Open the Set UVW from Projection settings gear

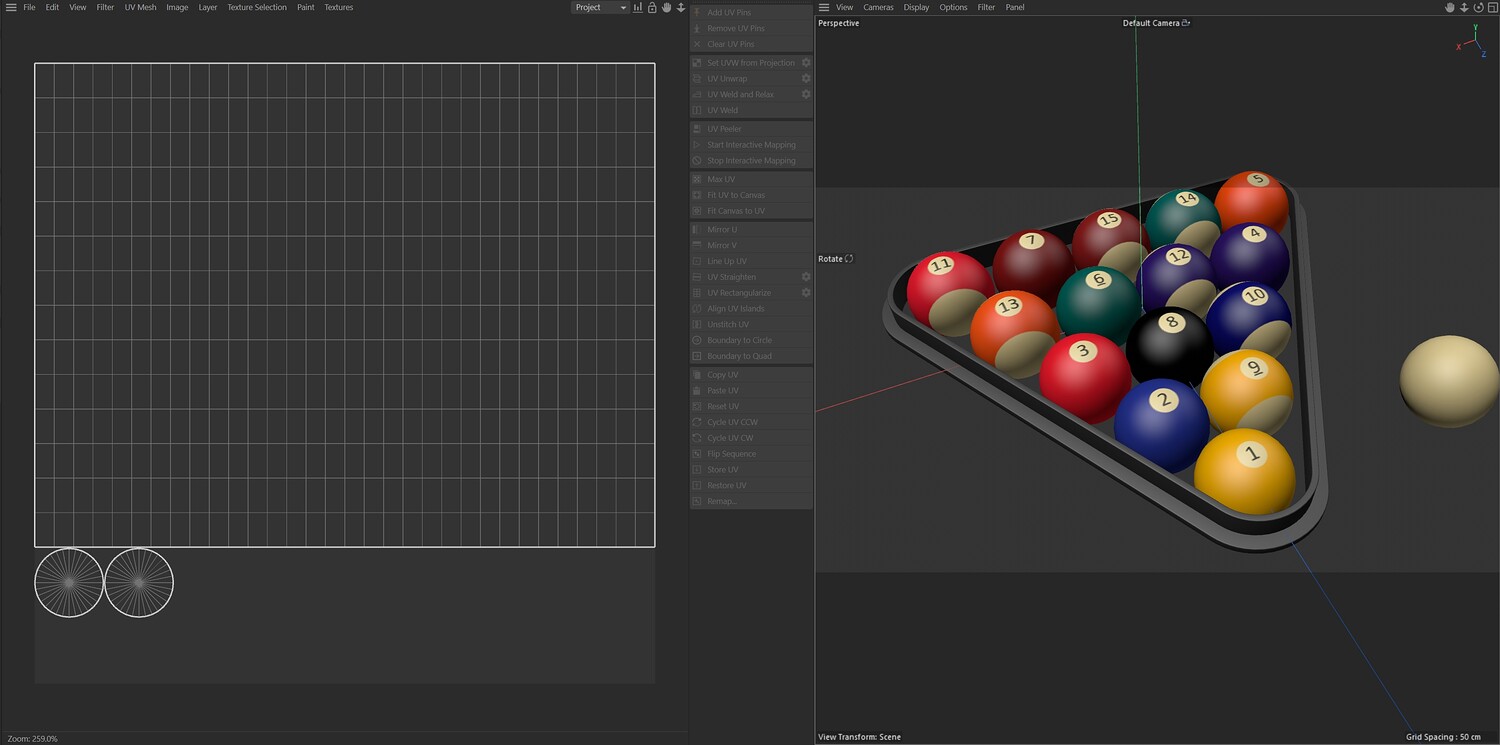pos(806,62)
